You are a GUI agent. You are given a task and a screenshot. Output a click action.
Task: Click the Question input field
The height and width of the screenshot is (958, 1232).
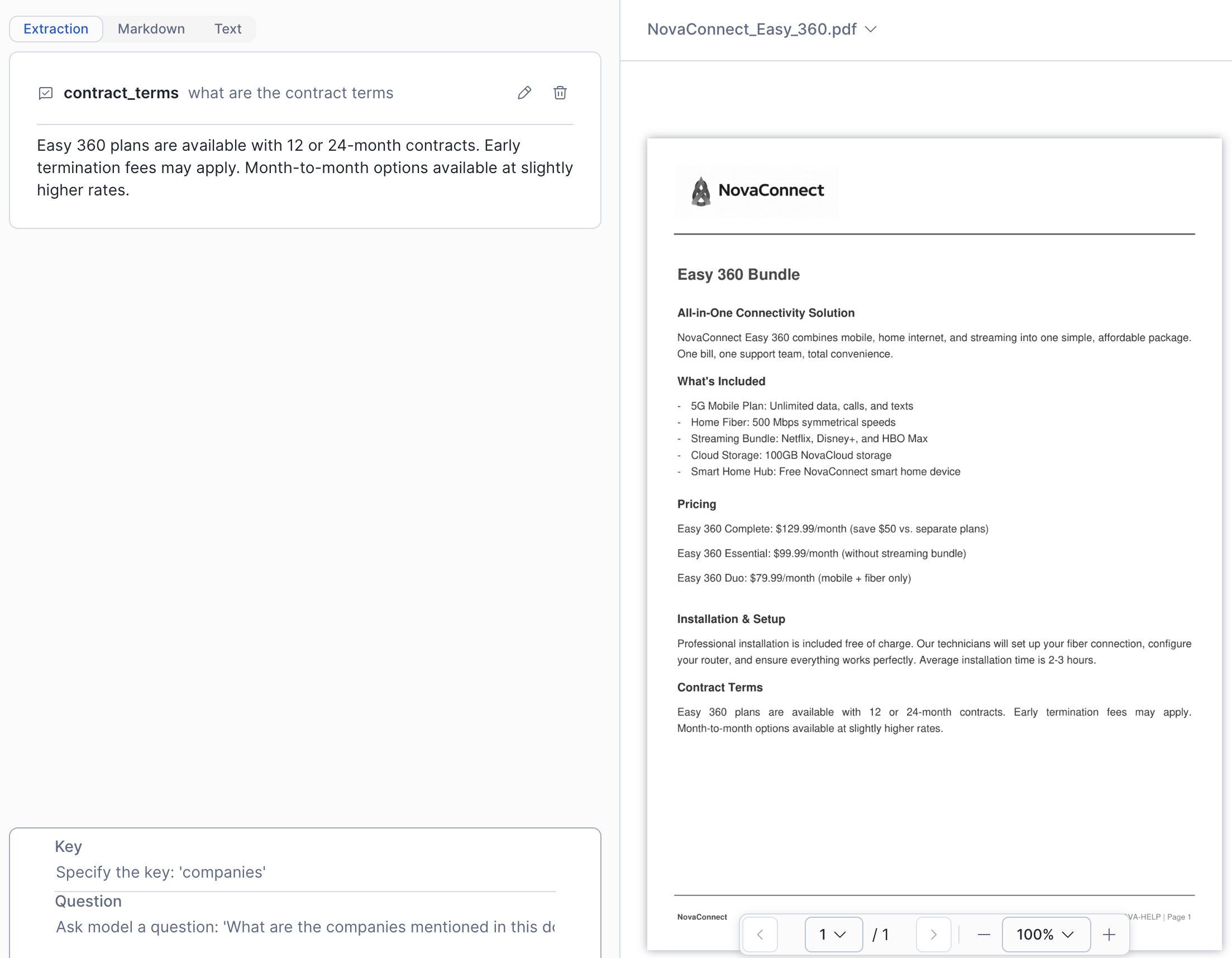304,926
